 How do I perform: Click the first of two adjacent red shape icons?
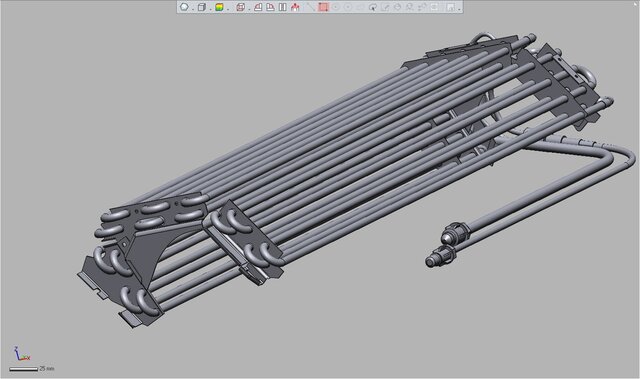pos(258,7)
